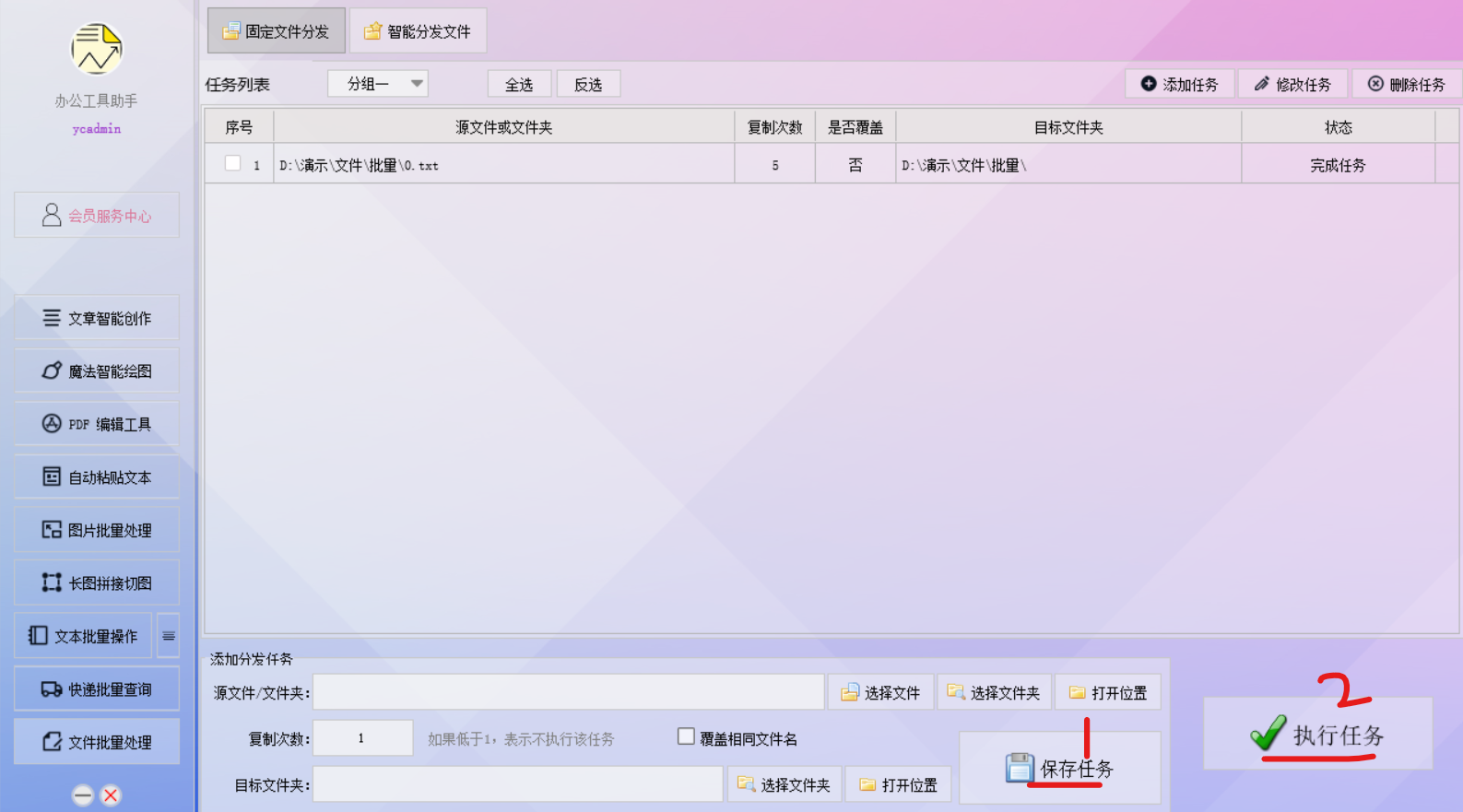Open 自动粘贴文本 tool
The width and height of the screenshot is (1463, 812).
(97, 477)
